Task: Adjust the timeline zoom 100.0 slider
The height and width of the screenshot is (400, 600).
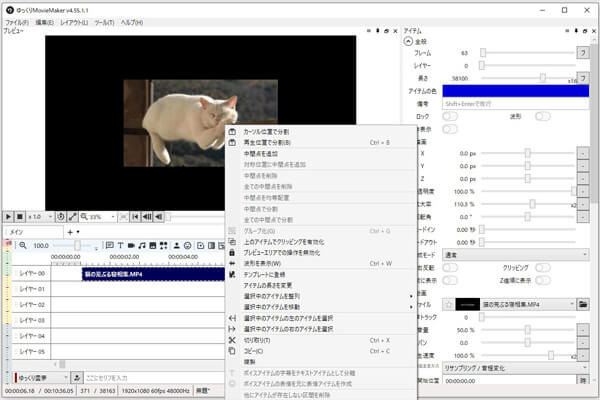Action: (x=77, y=245)
